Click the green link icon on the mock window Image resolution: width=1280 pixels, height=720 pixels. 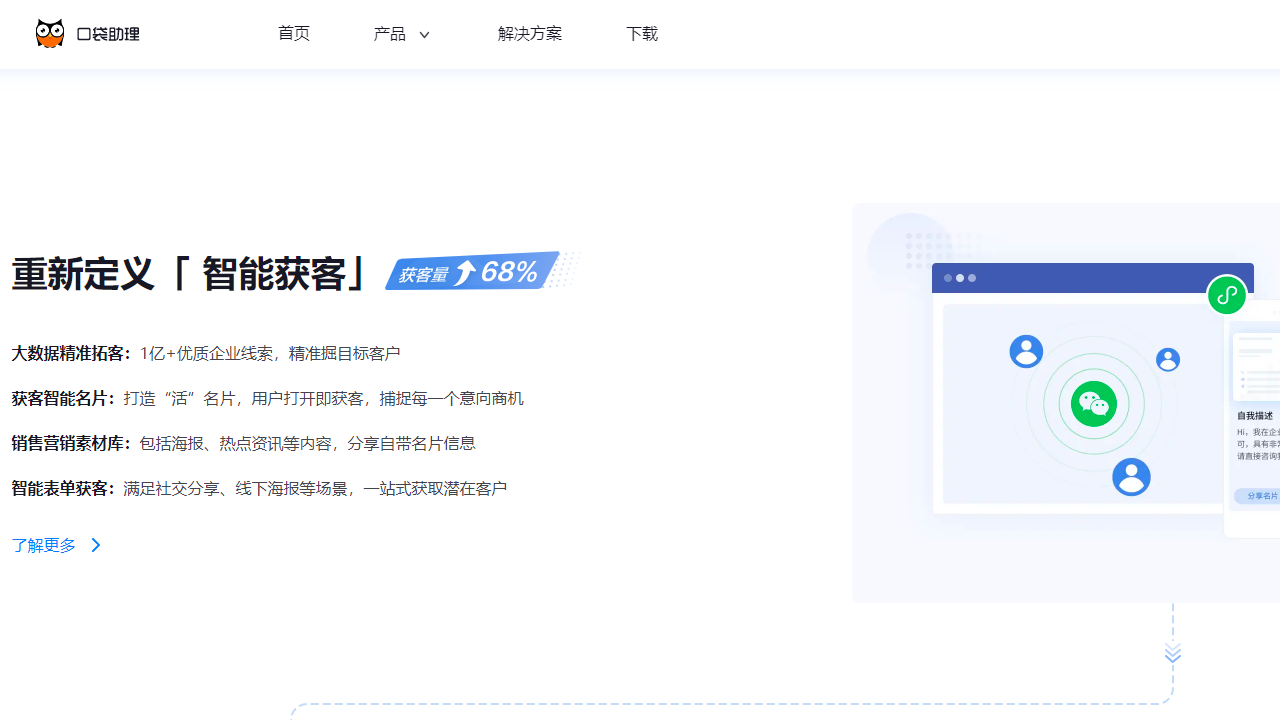1227,295
